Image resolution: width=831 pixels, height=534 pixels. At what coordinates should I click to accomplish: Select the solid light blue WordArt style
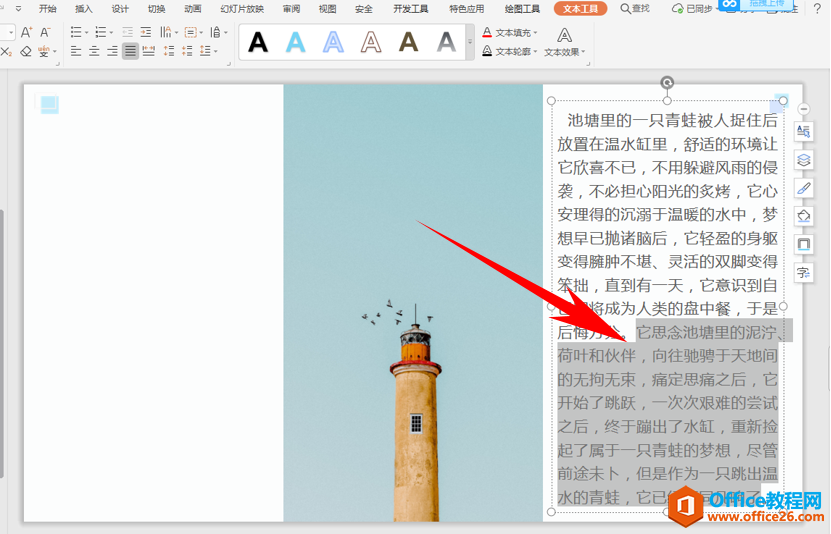tap(296, 41)
